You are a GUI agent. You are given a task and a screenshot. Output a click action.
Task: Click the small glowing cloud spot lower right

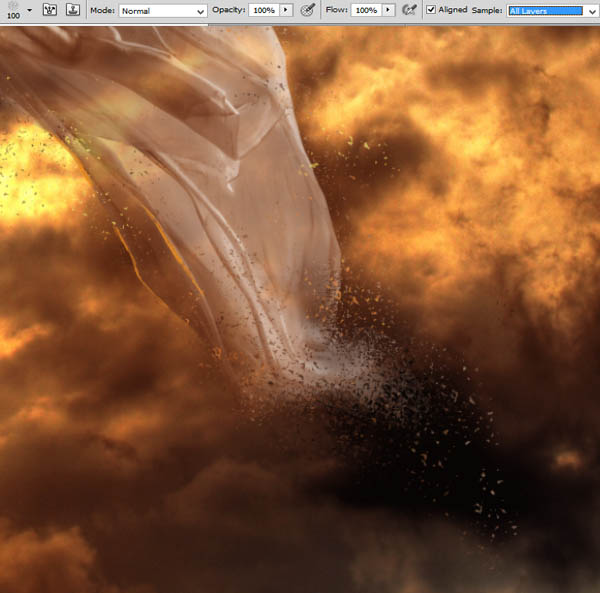point(569,459)
